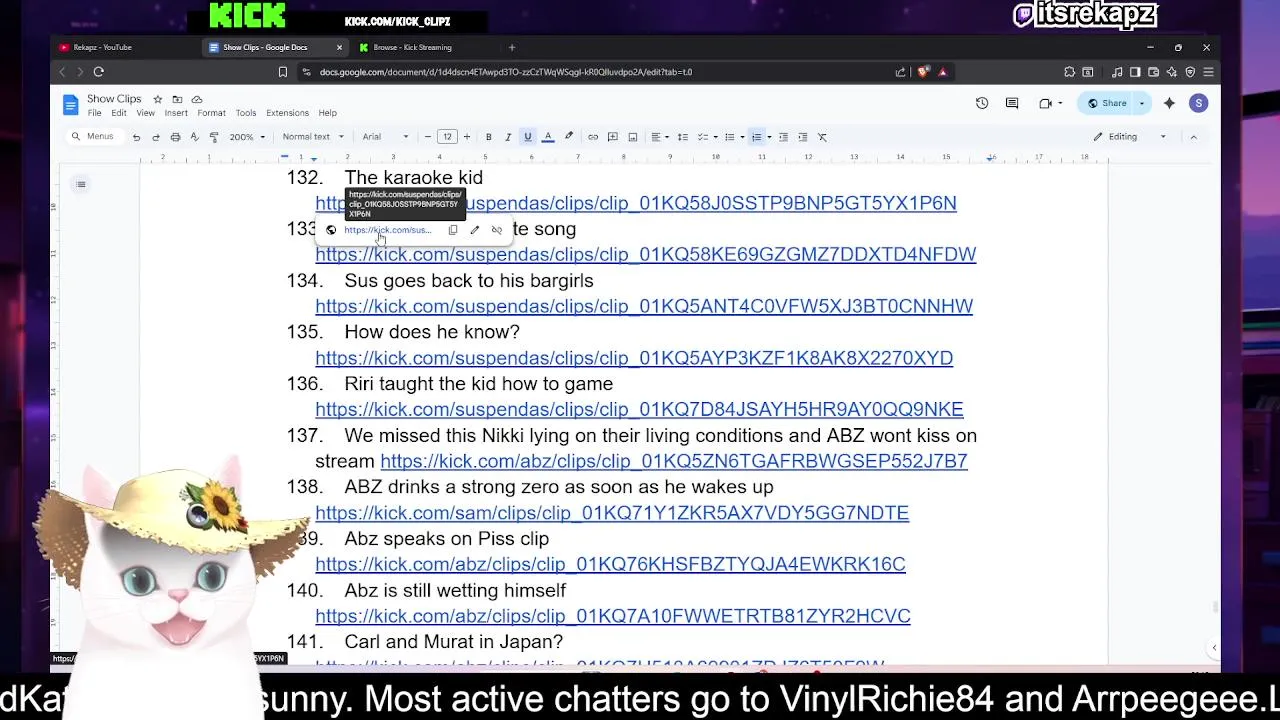Click the Share button

[x=1107, y=103]
